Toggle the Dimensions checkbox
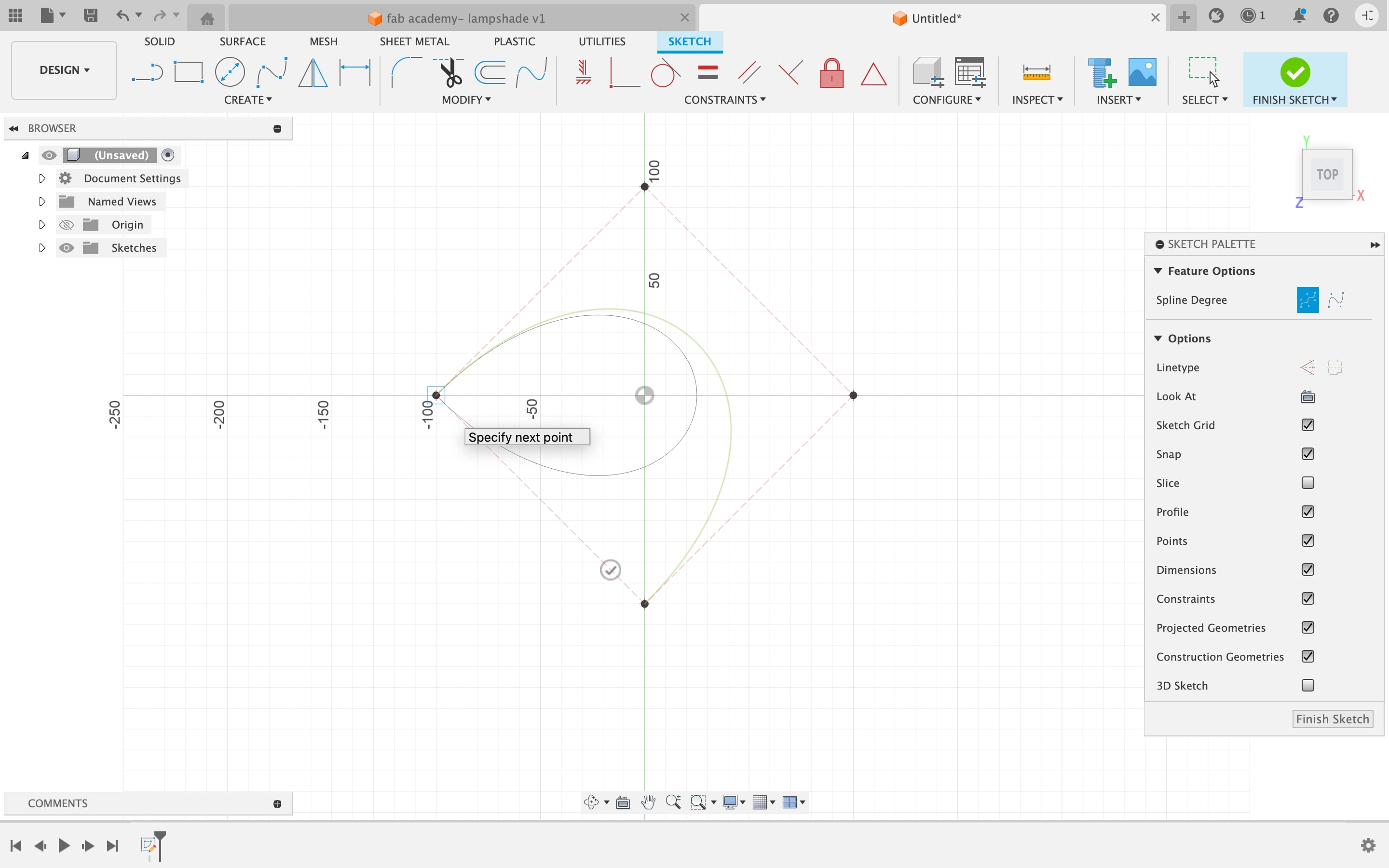Image resolution: width=1389 pixels, height=868 pixels. pyautogui.click(x=1307, y=570)
